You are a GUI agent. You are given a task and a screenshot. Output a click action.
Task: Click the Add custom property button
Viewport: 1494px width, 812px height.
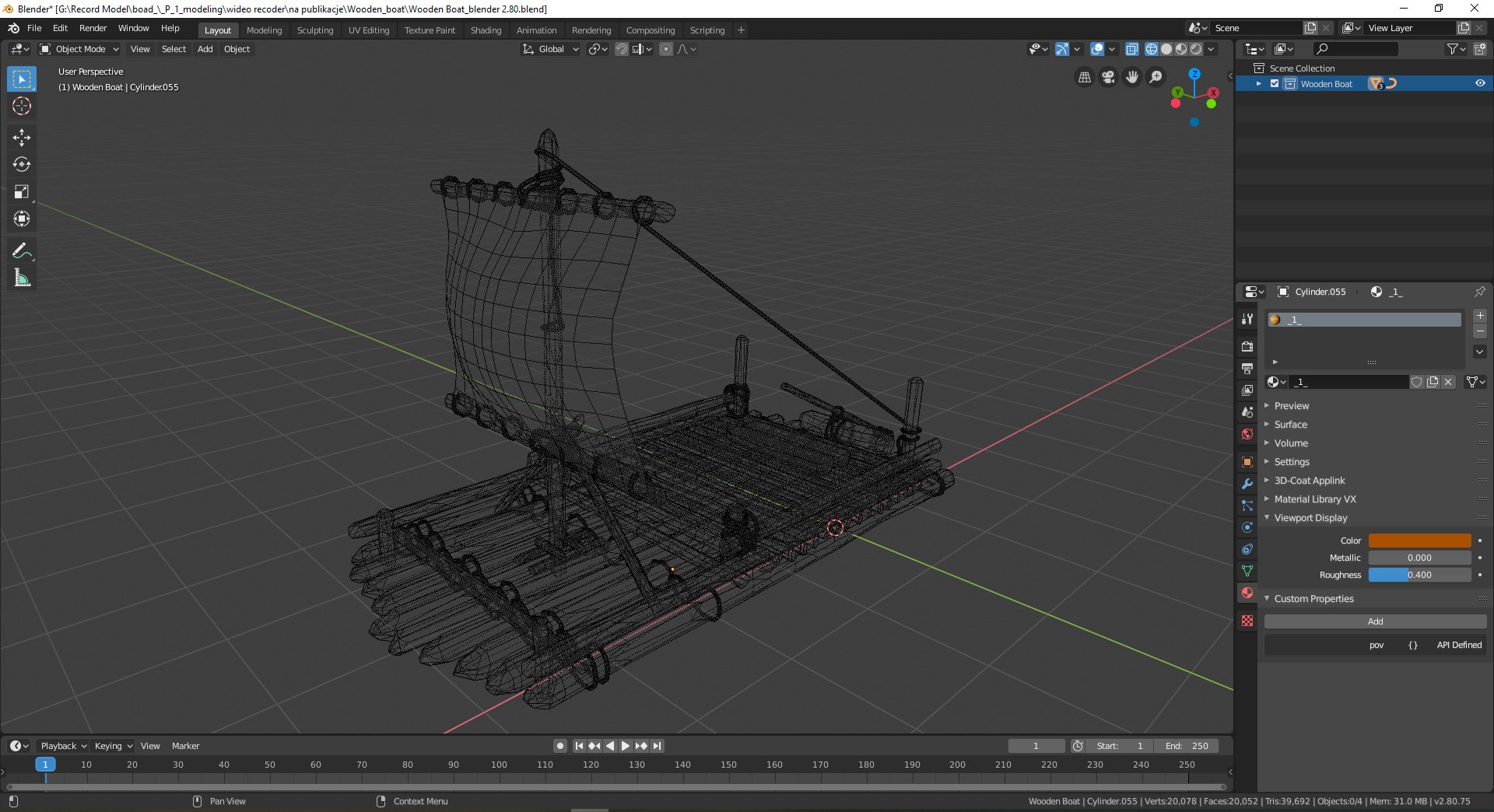[1375, 621]
